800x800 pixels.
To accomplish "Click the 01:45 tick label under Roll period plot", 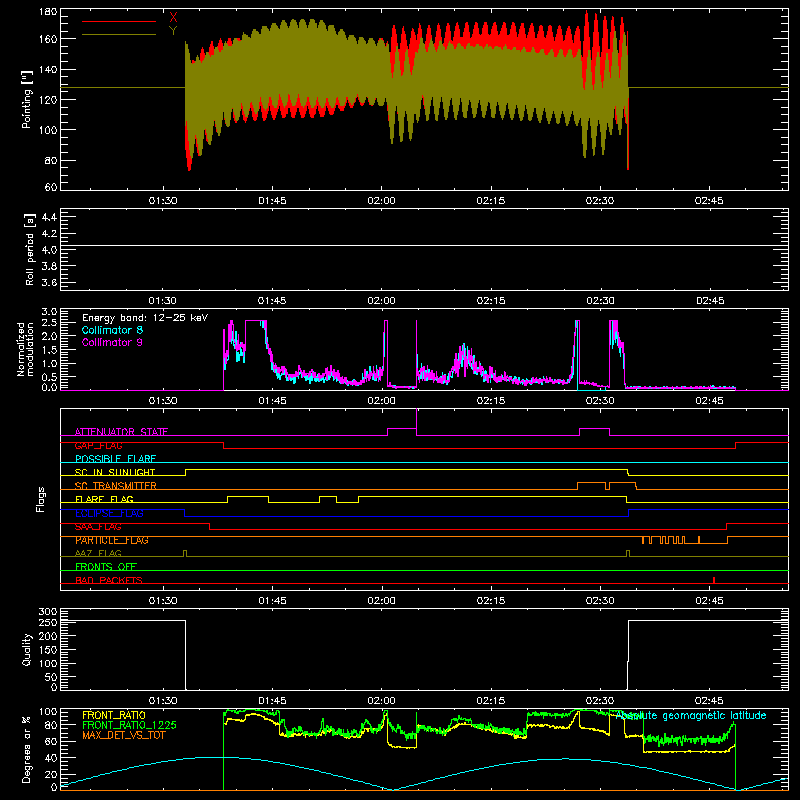I will pos(272,301).
